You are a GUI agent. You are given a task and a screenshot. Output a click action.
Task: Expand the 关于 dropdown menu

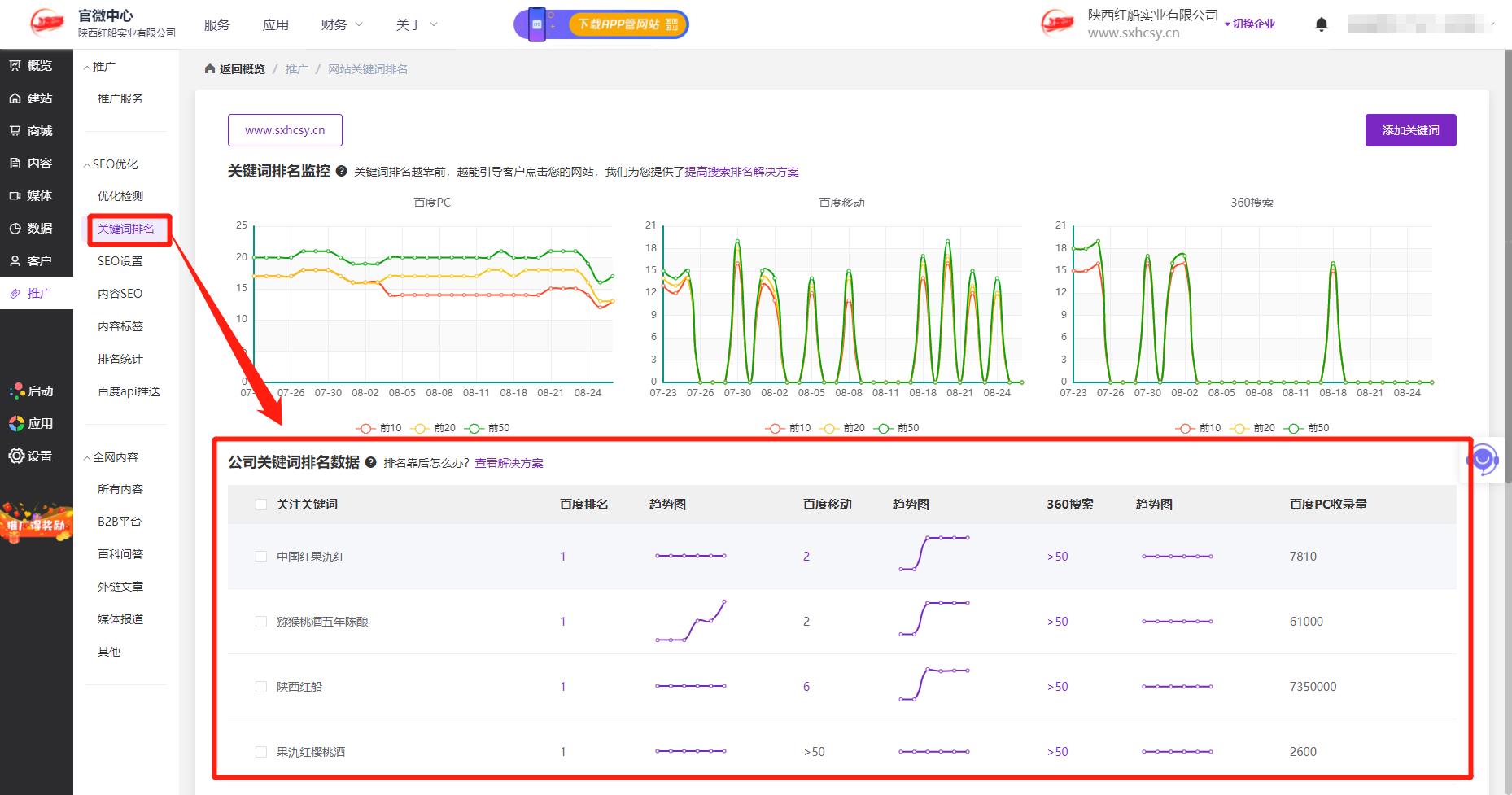(415, 24)
